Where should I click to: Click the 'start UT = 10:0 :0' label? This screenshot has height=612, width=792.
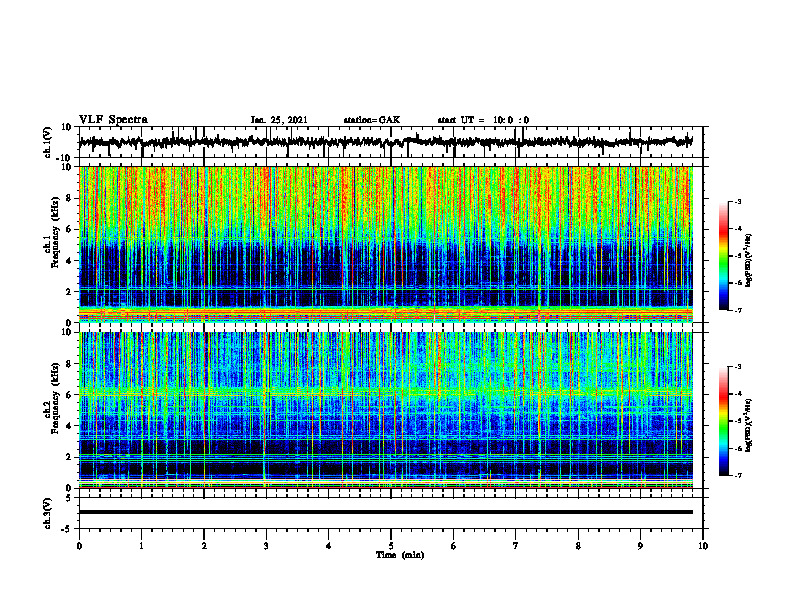483,120
